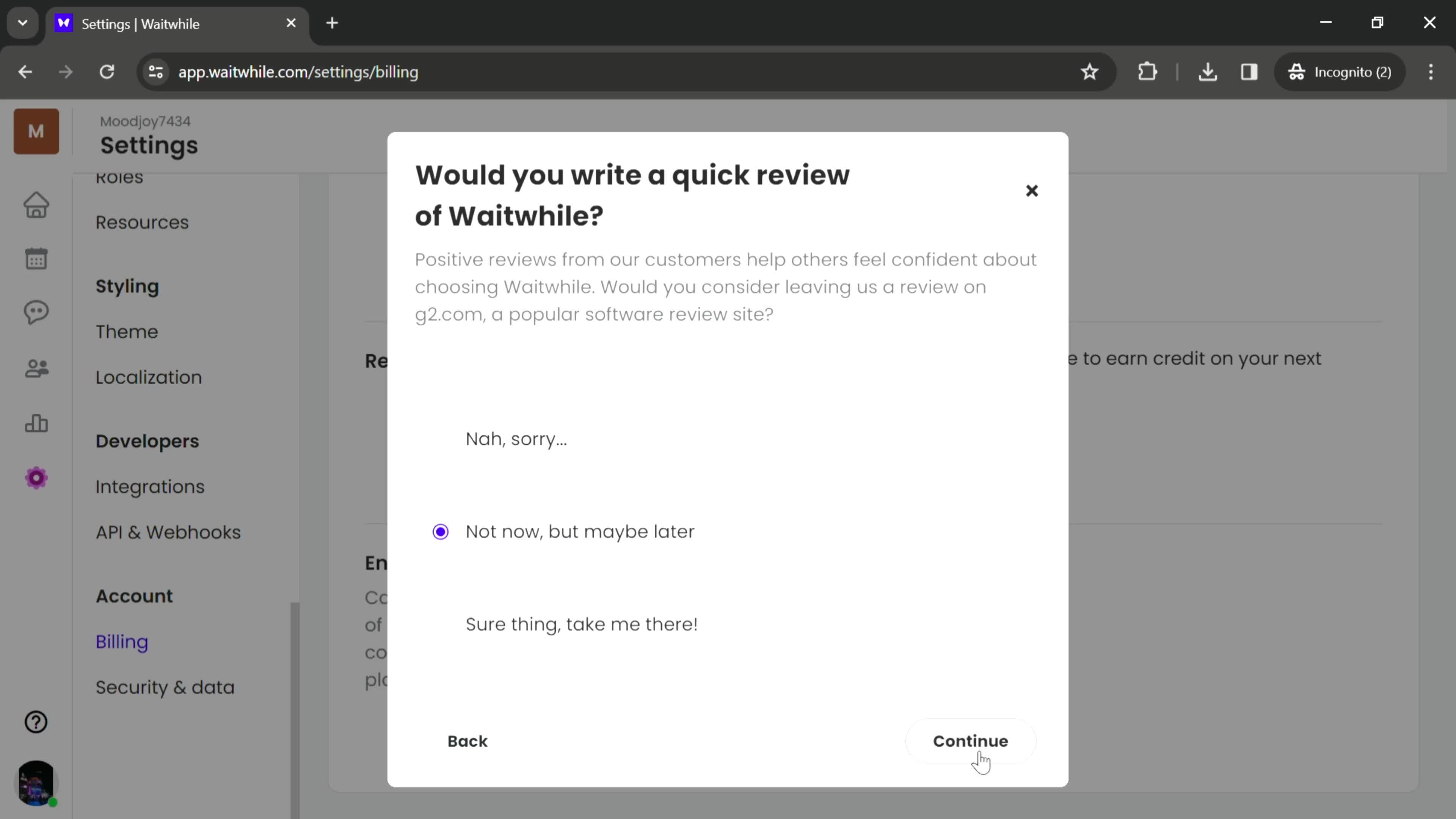The image size is (1456, 819).
Task: Click the Moodjoy7434 account name
Action: (145, 121)
